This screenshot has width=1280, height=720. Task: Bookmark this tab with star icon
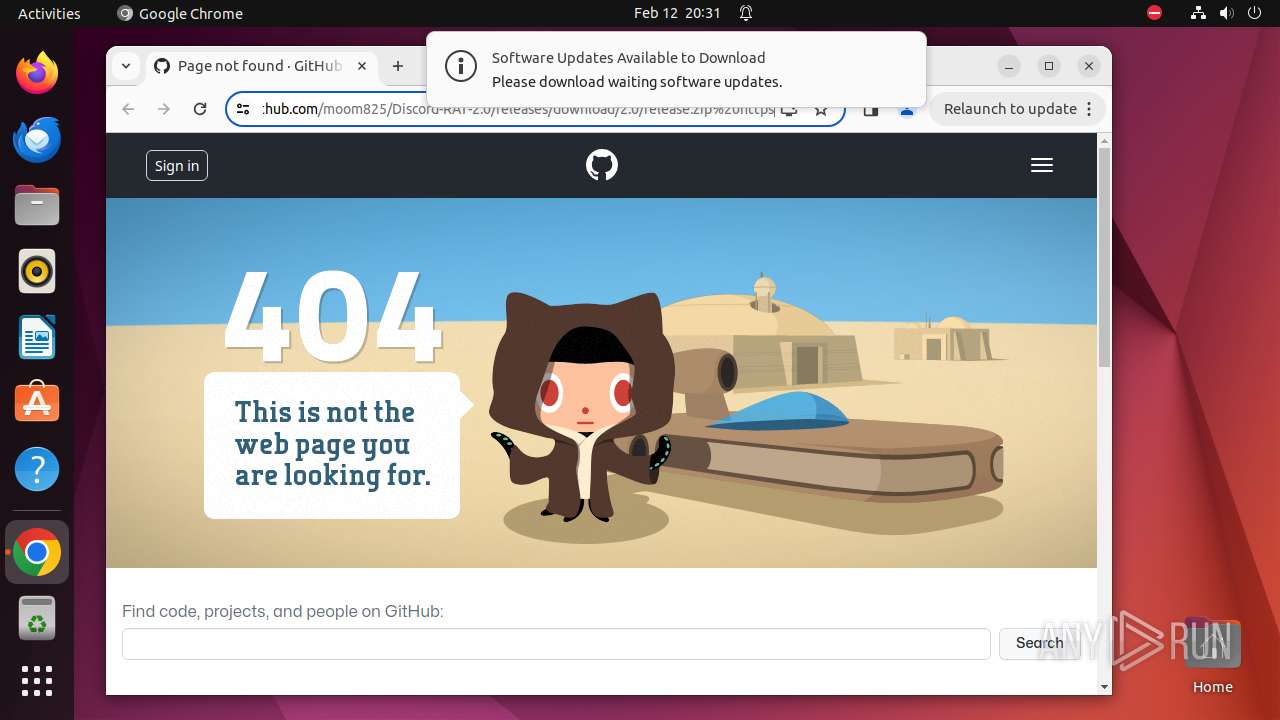pyautogui.click(x=821, y=109)
